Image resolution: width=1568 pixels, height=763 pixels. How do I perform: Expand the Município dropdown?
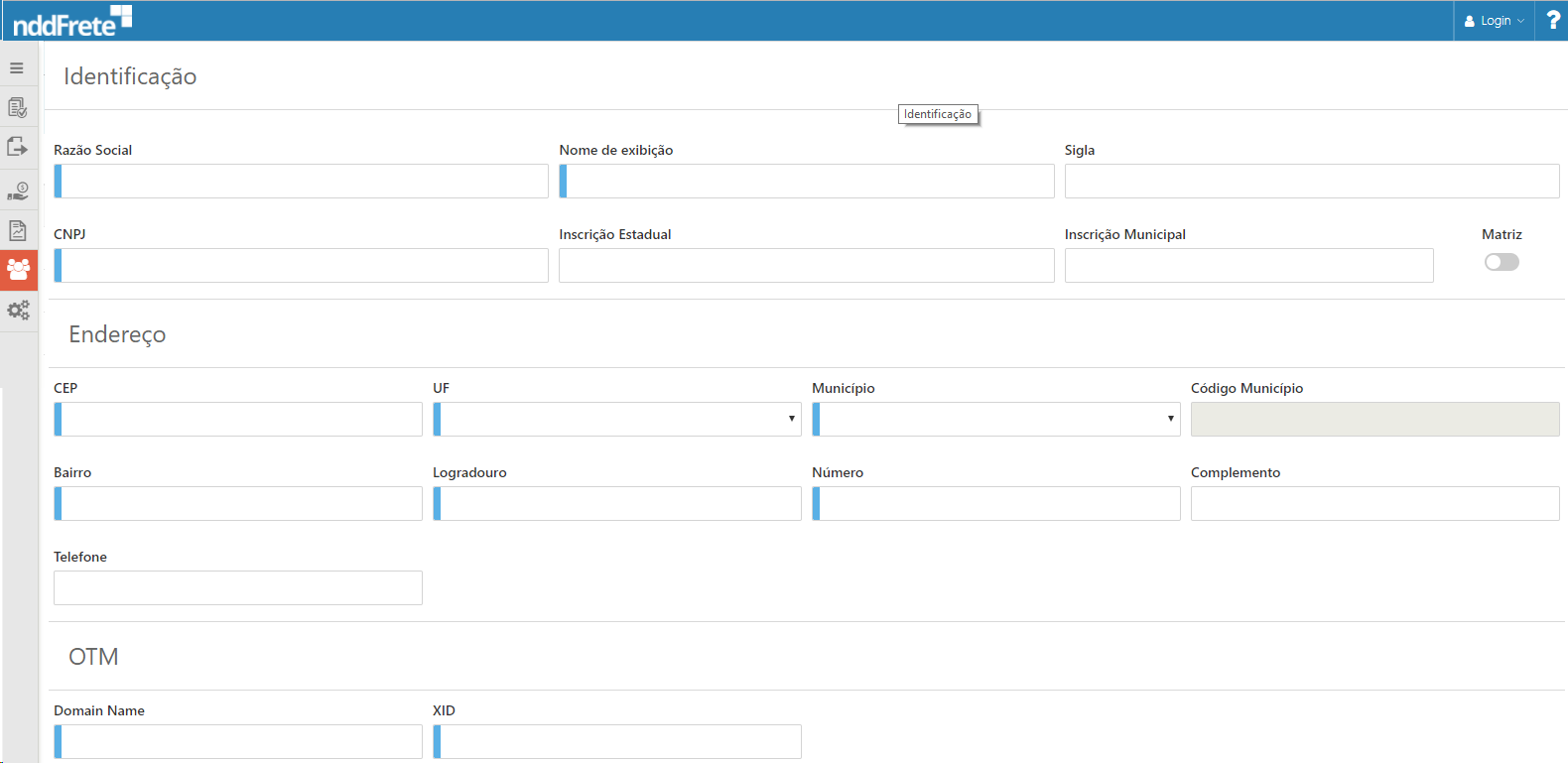996,419
